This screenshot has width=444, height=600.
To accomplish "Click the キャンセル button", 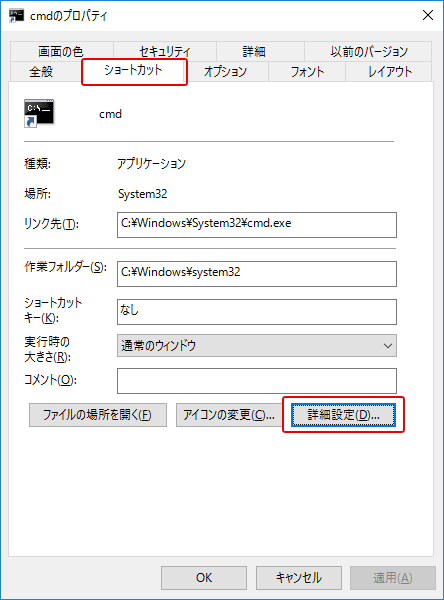I will tap(299, 578).
